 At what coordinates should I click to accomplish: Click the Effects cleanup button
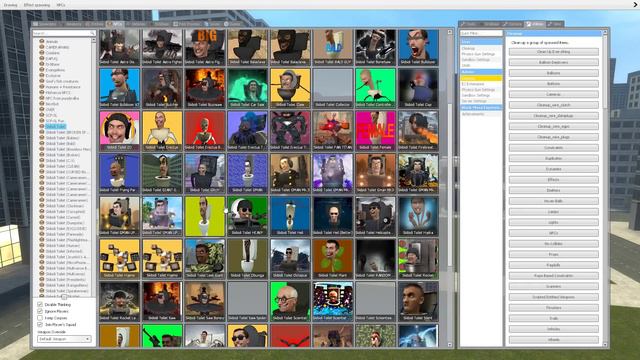coord(553,180)
